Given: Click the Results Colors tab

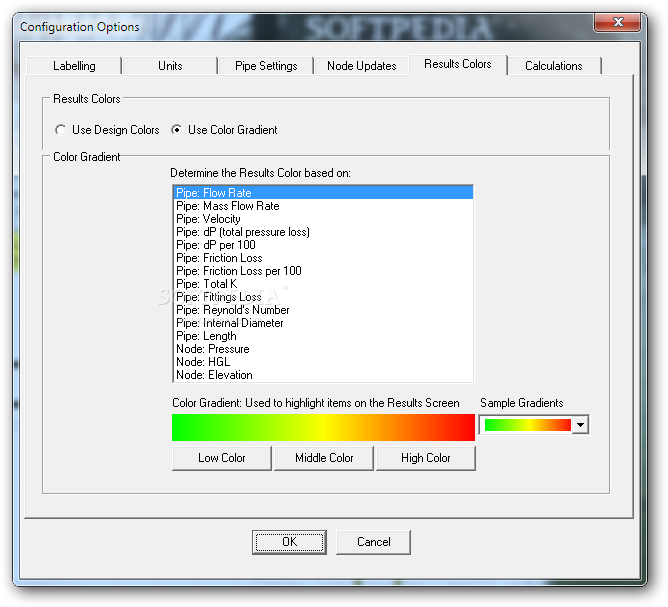Looking at the screenshot, I should [458, 65].
